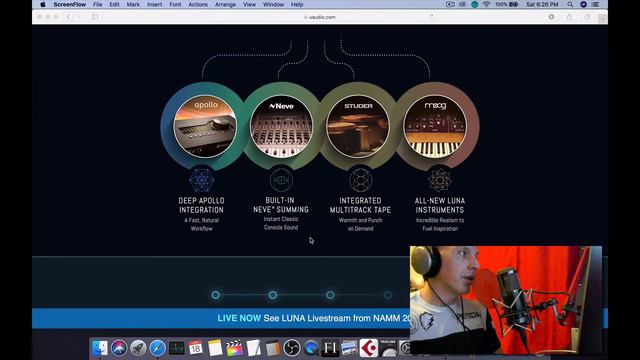Click the ScreenFlow recording camera menu bar icon

[x=450, y=4]
